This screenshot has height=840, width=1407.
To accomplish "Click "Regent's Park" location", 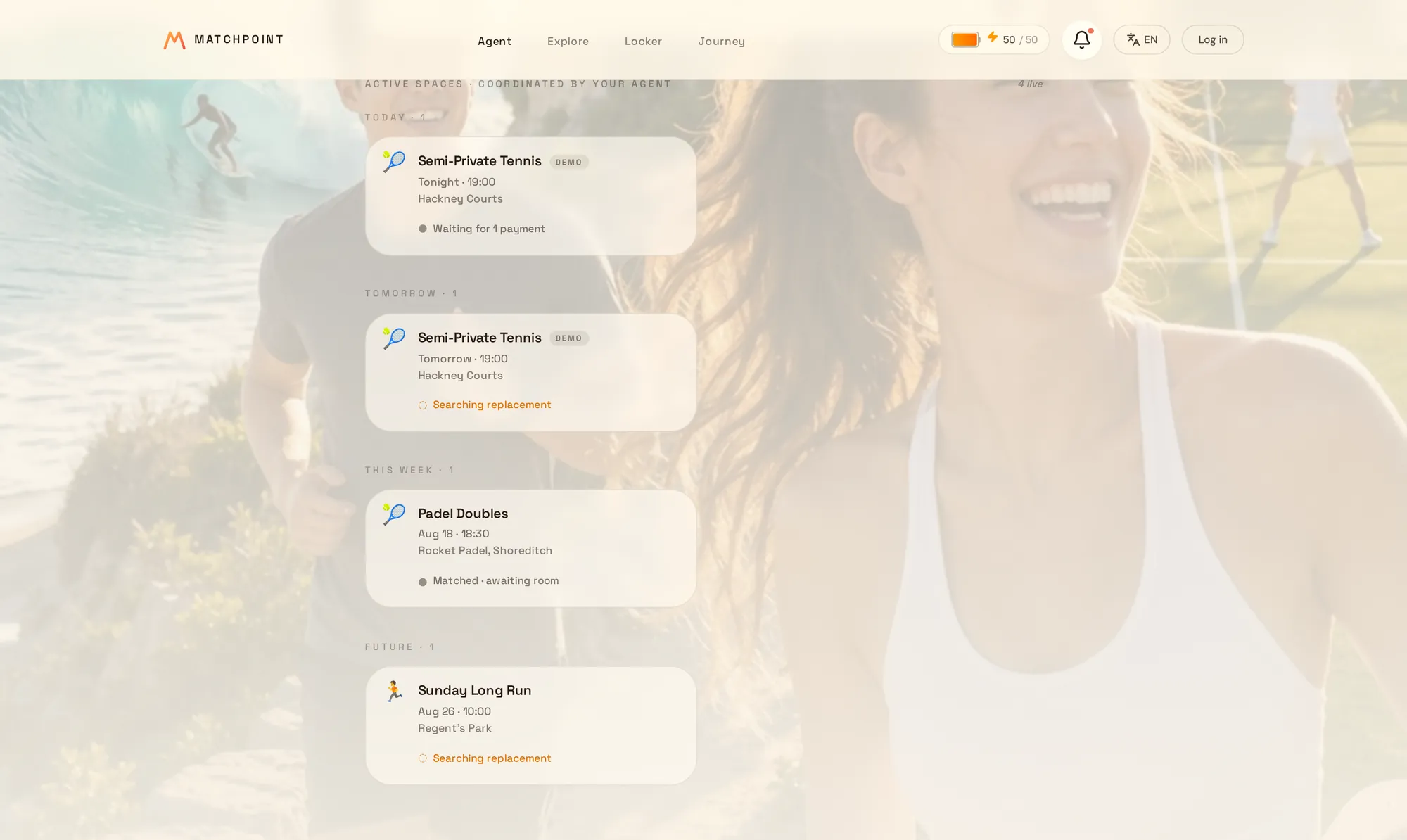I will click(x=455, y=728).
